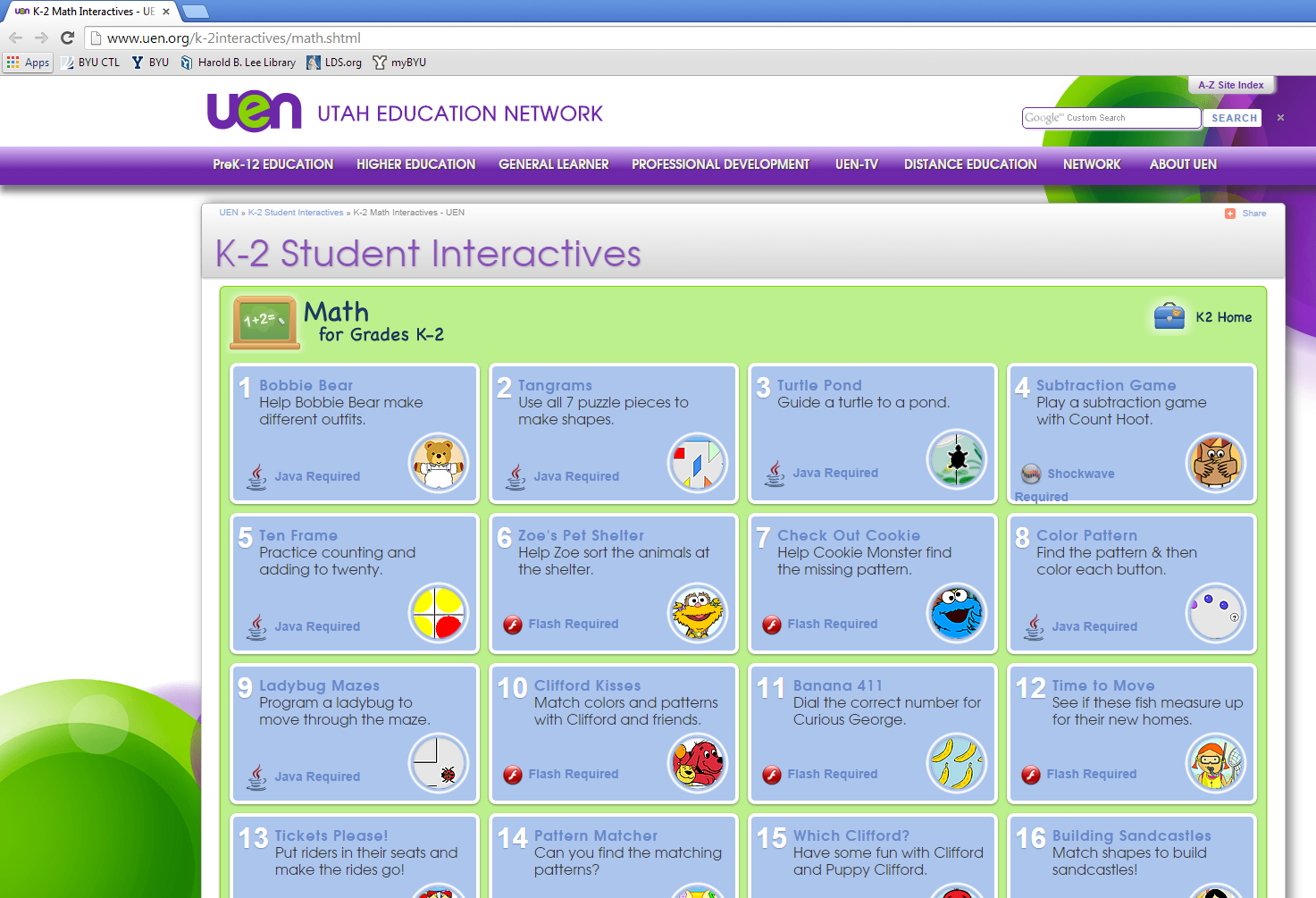Open the Clifford Kisses dog icon
This screenshot has width=1316, height=898.
698,763
